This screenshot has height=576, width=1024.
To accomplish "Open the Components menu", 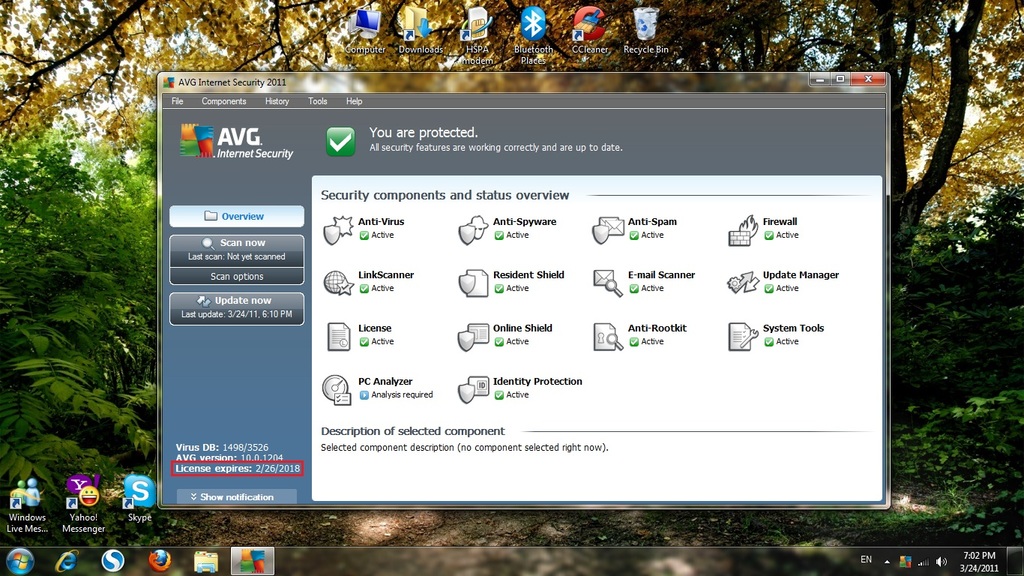I will pos(223,101).
